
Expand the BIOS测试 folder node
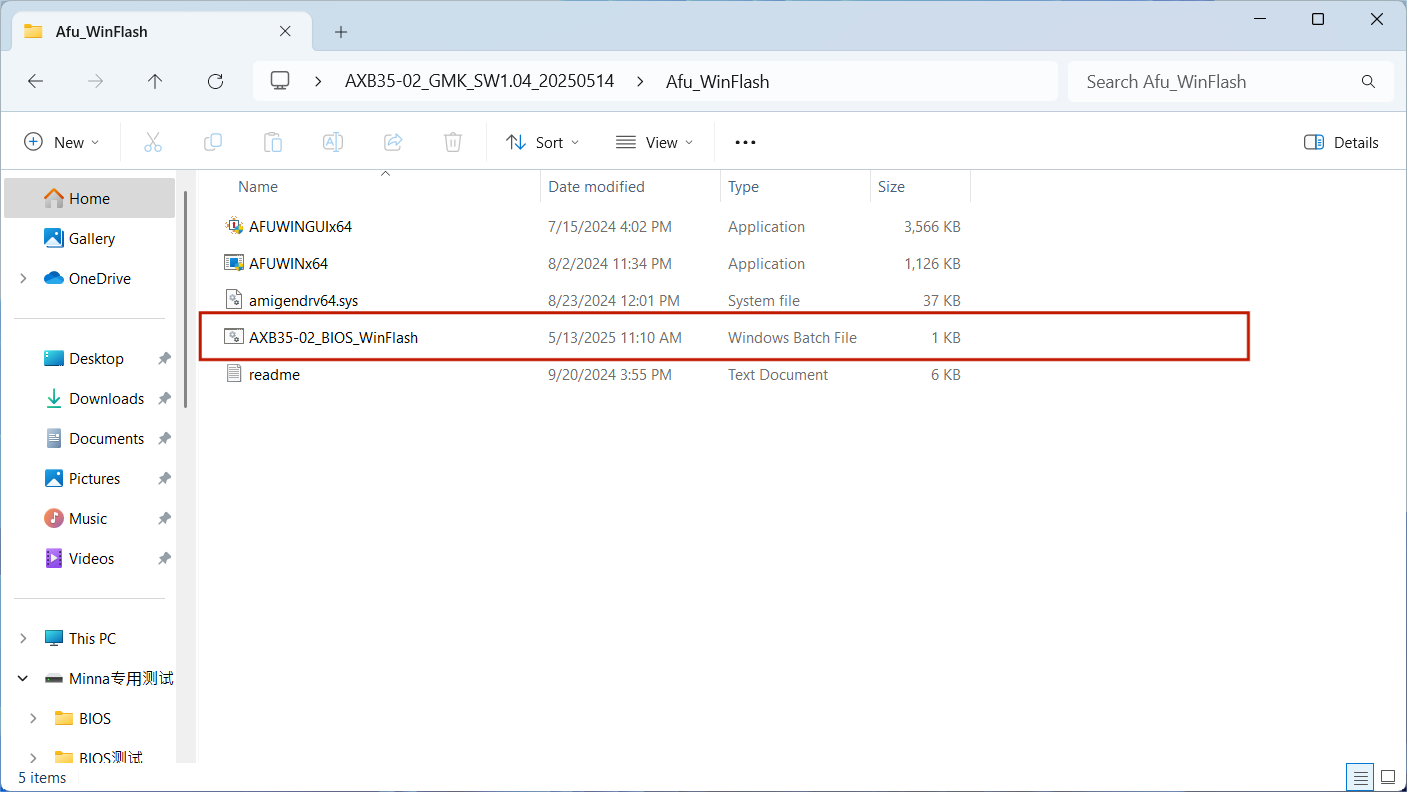[33, 757]
